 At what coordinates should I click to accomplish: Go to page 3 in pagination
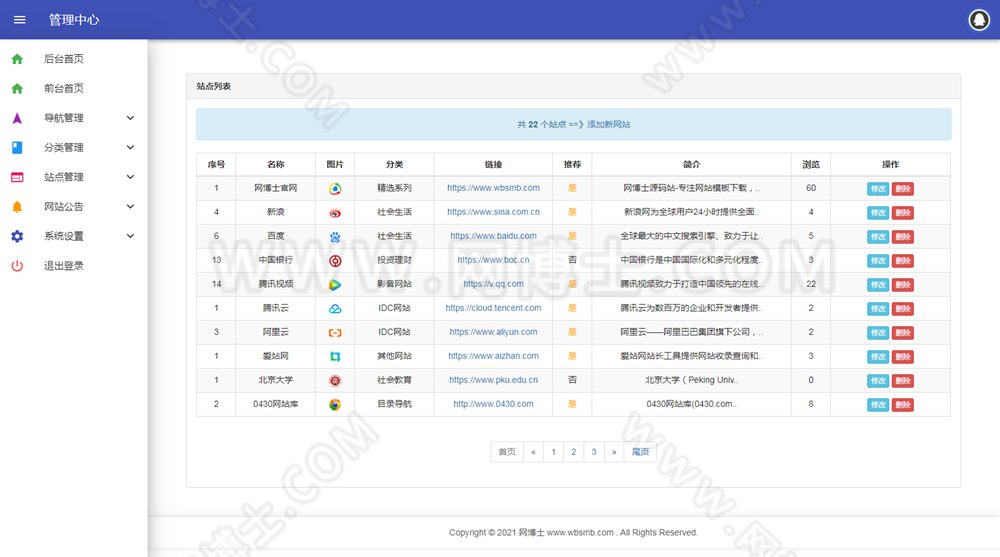(594, 452)
